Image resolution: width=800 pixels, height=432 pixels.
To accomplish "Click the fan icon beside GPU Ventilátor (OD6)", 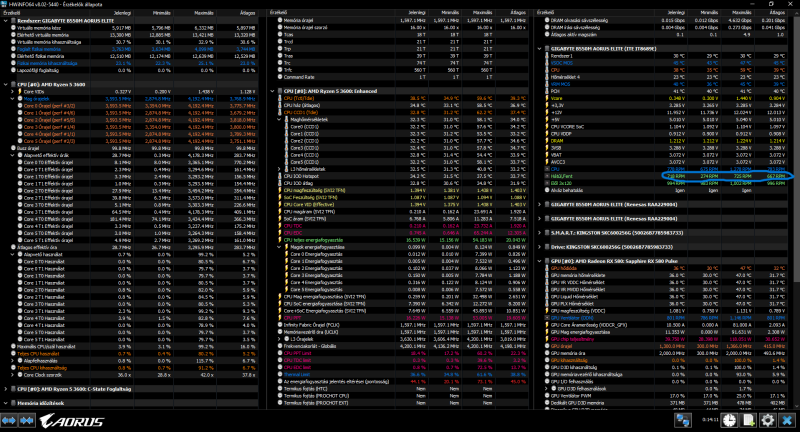I will (547, 318).
